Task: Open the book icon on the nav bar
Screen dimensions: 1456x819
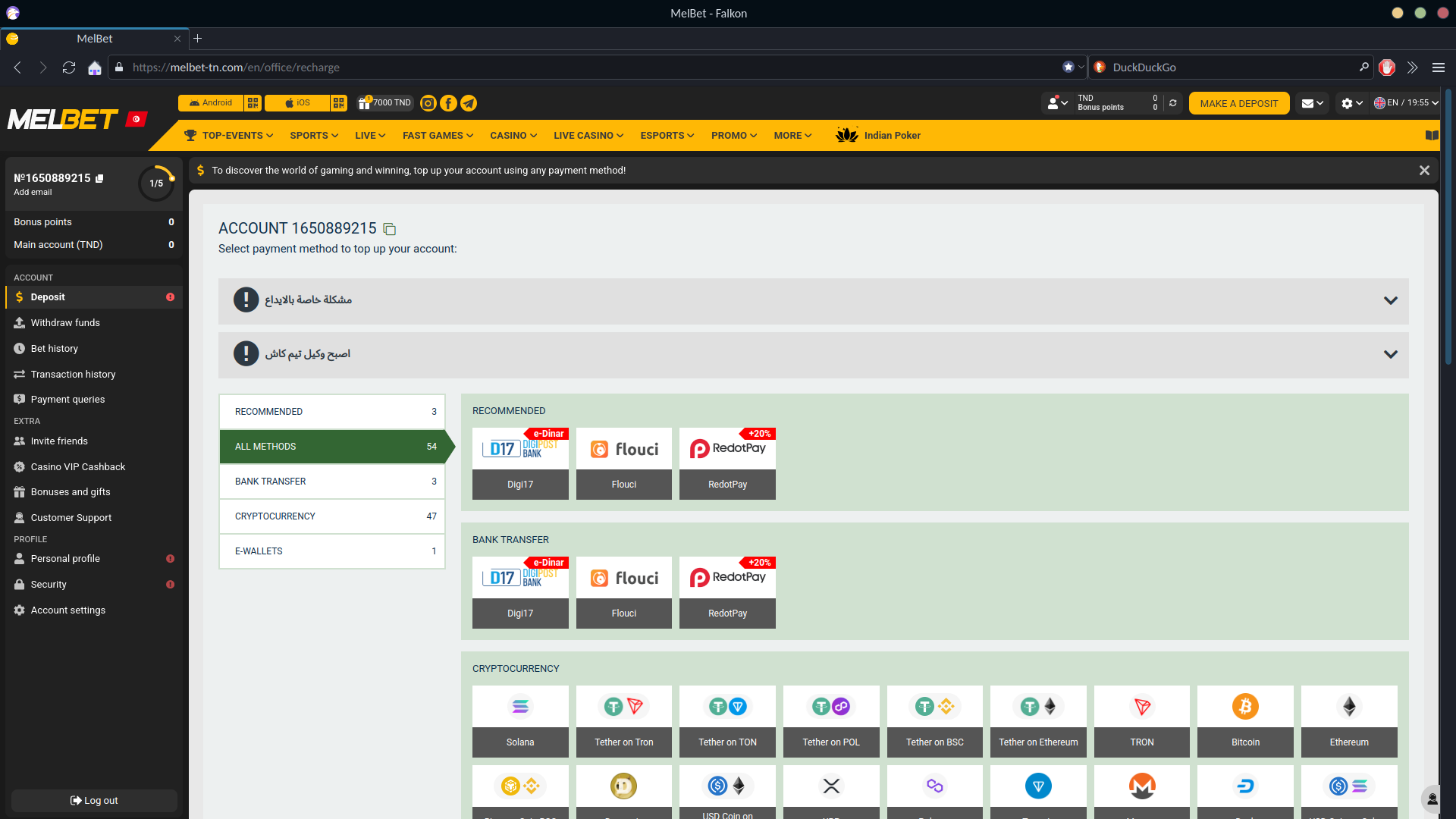Action: (x=1432, y=136)
